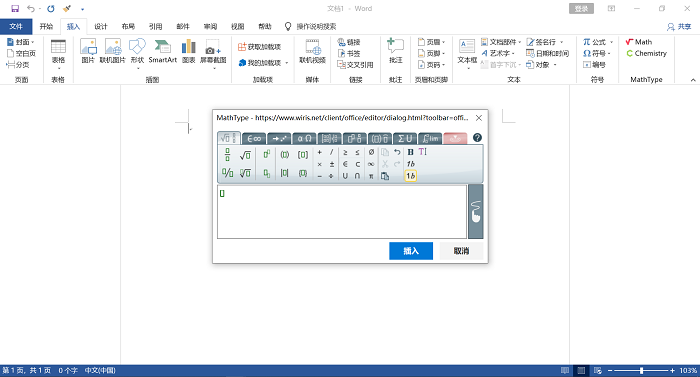Insert the union symbol

[345, 176]
